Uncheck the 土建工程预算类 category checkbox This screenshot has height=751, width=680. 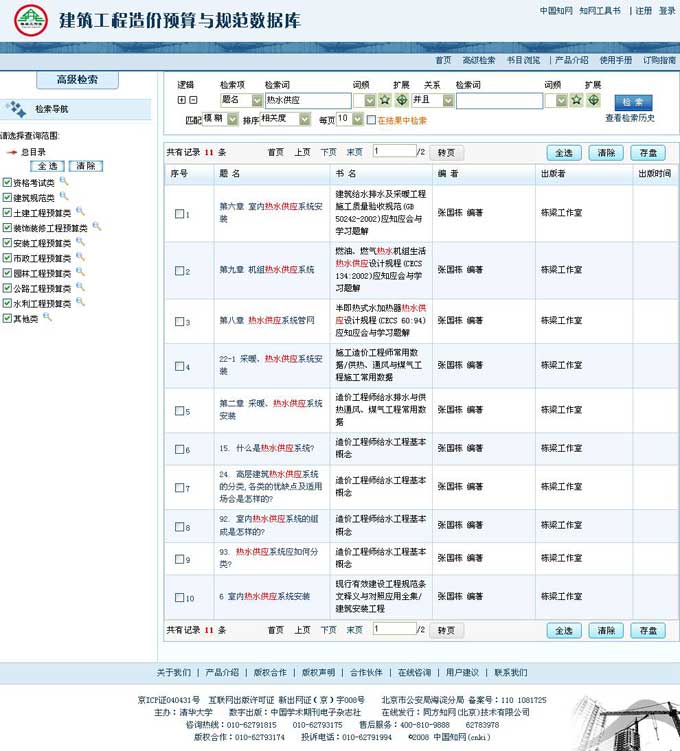(7, 213)
